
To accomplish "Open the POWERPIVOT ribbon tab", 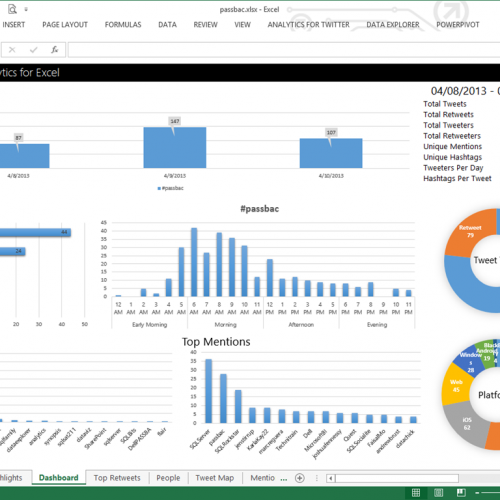I will coord(458,25).
